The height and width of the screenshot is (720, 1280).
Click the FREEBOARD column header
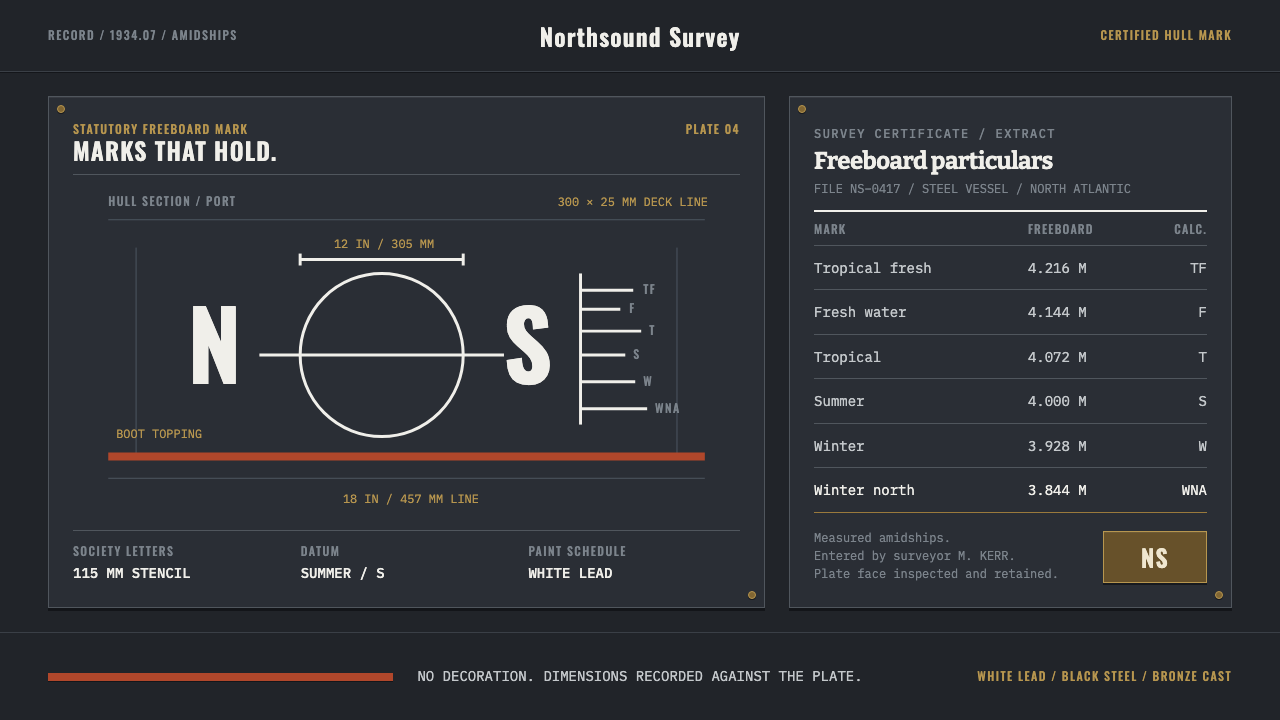[x=1060, y=229]
